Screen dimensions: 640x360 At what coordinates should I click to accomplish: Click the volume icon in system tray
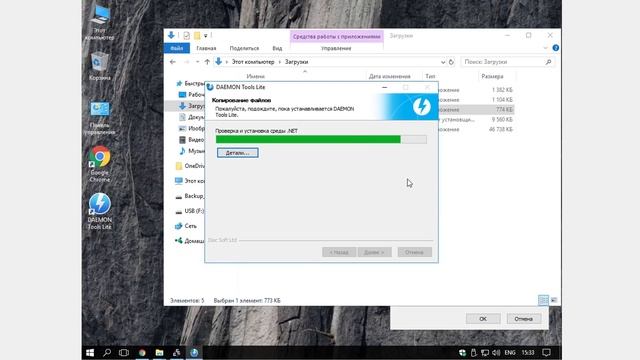[496, 352]
